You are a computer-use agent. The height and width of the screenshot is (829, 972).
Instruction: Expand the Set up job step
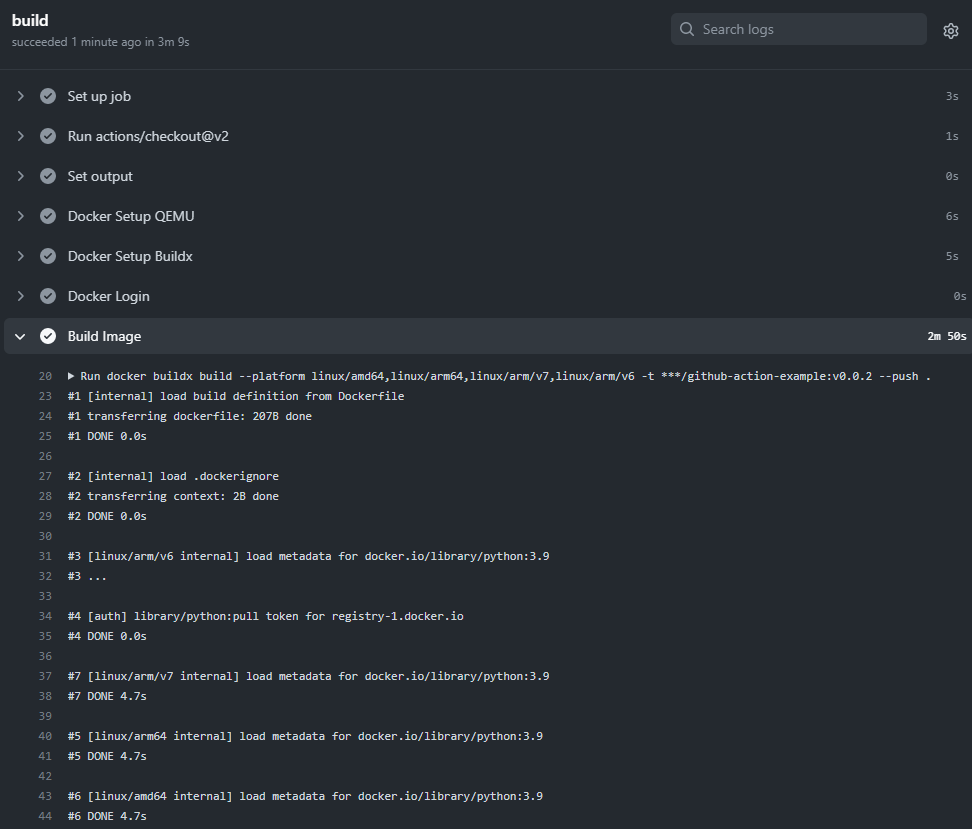click(x=19, y=96)
